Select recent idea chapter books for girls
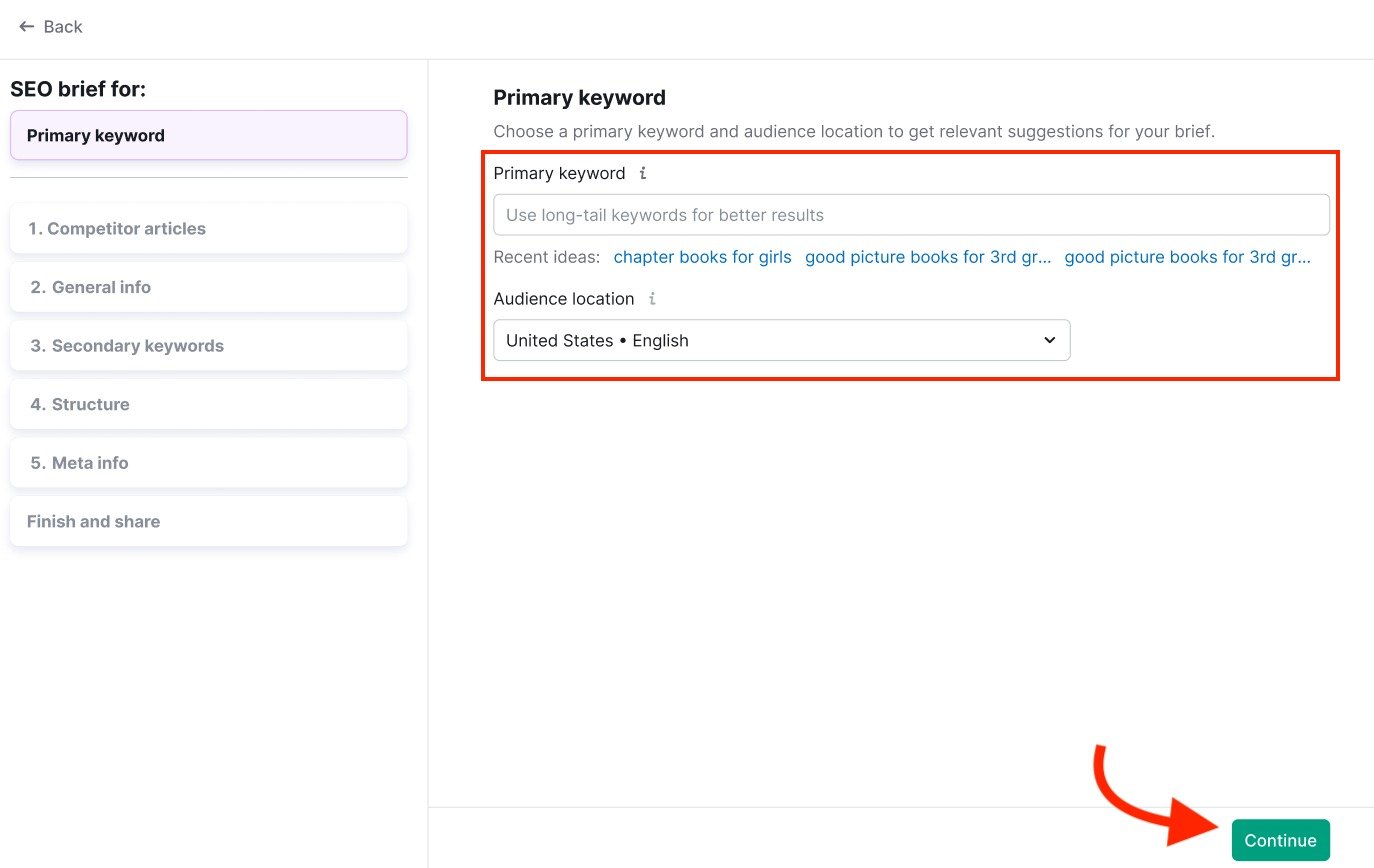The height and width of the screenshot is (868, 1374). (x=702, y=257)
